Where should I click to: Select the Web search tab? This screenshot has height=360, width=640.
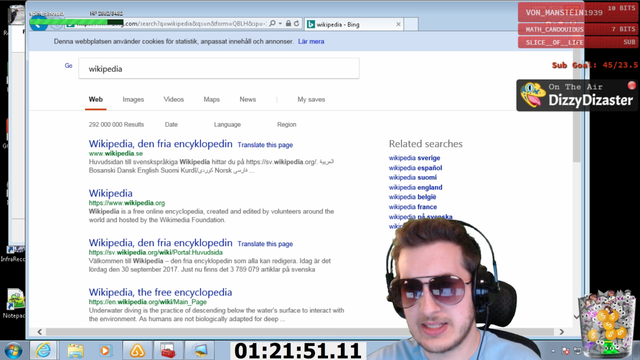(x=96, y=100)
